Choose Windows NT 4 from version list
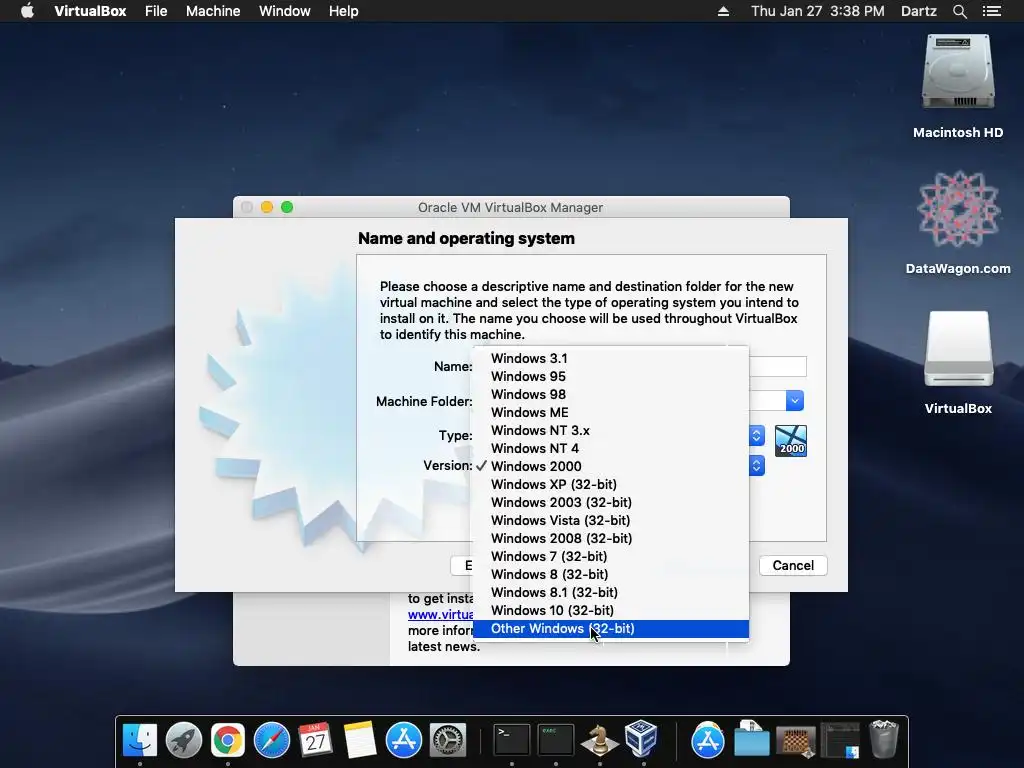 pyautogui.click(x=611, y=448)
